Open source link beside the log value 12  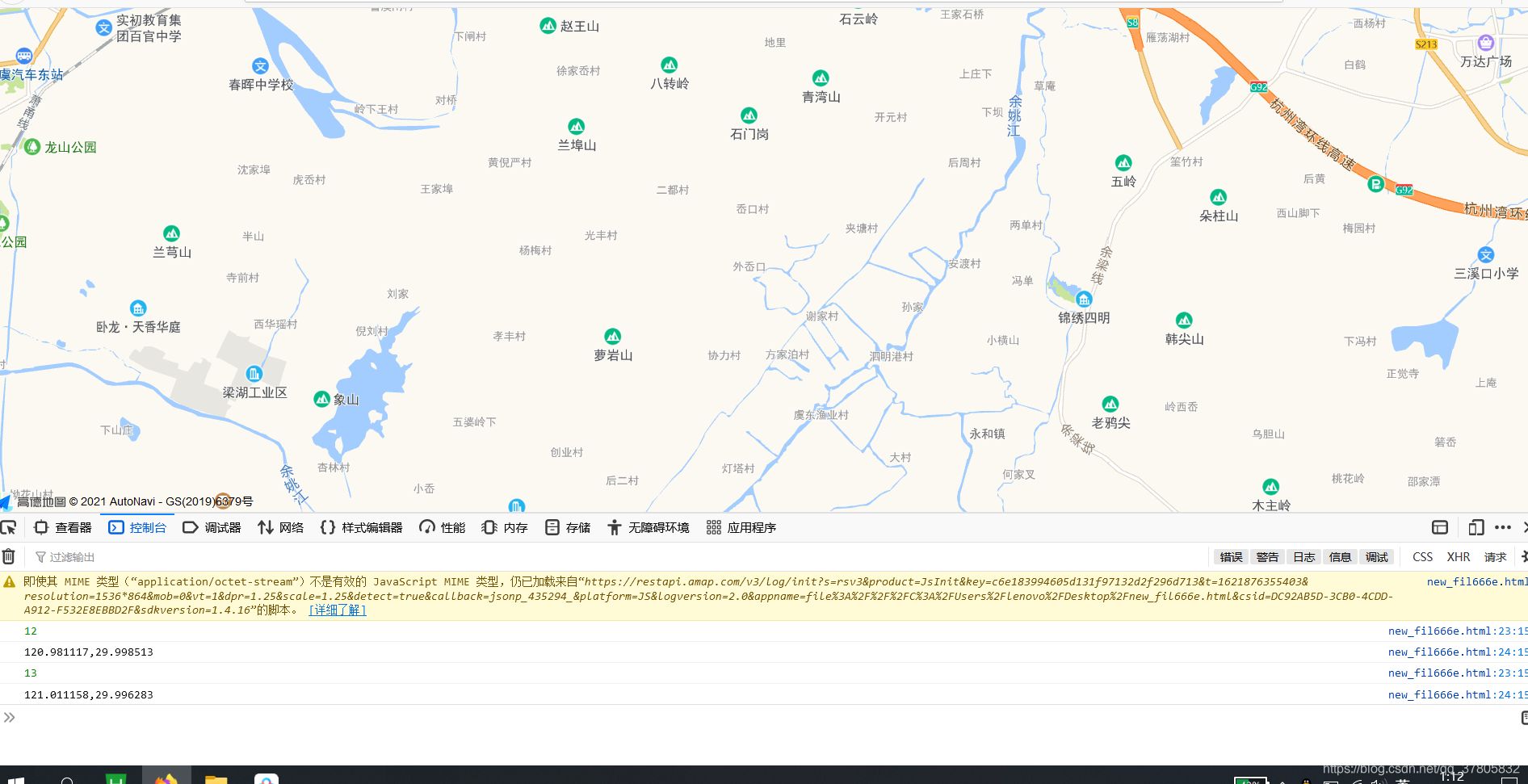(x=1458, y=631)
